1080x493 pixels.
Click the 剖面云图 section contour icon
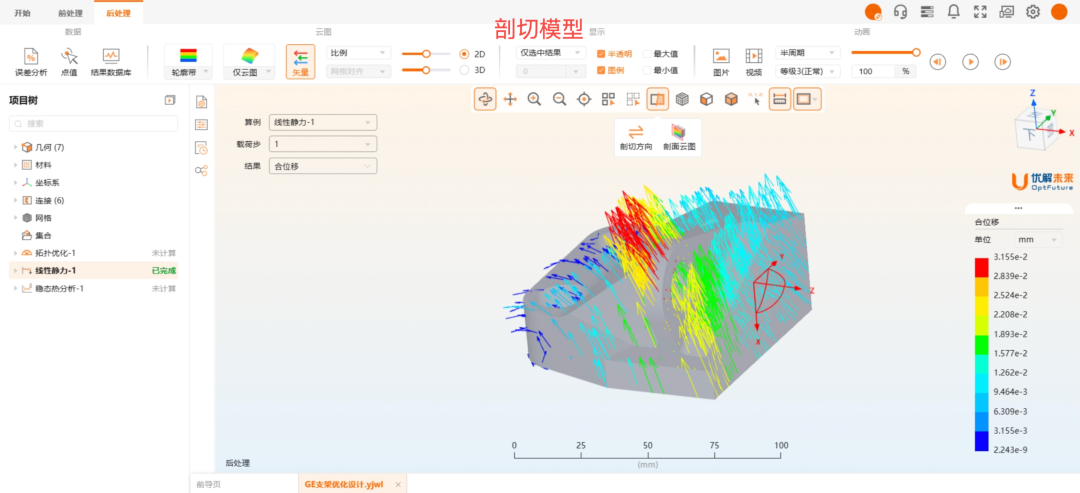pos(679,133)
